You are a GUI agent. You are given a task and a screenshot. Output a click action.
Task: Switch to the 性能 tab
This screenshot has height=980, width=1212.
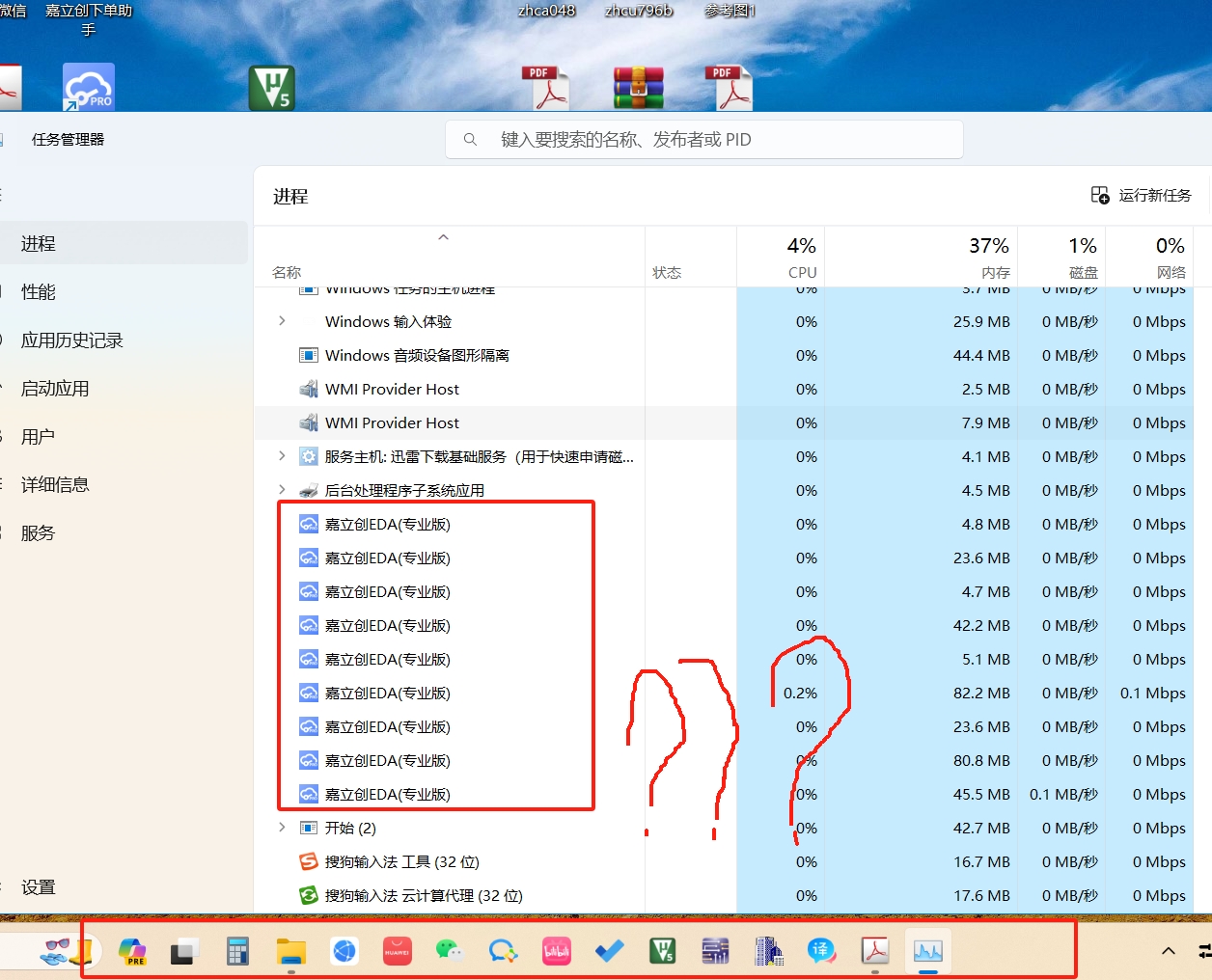39,292
